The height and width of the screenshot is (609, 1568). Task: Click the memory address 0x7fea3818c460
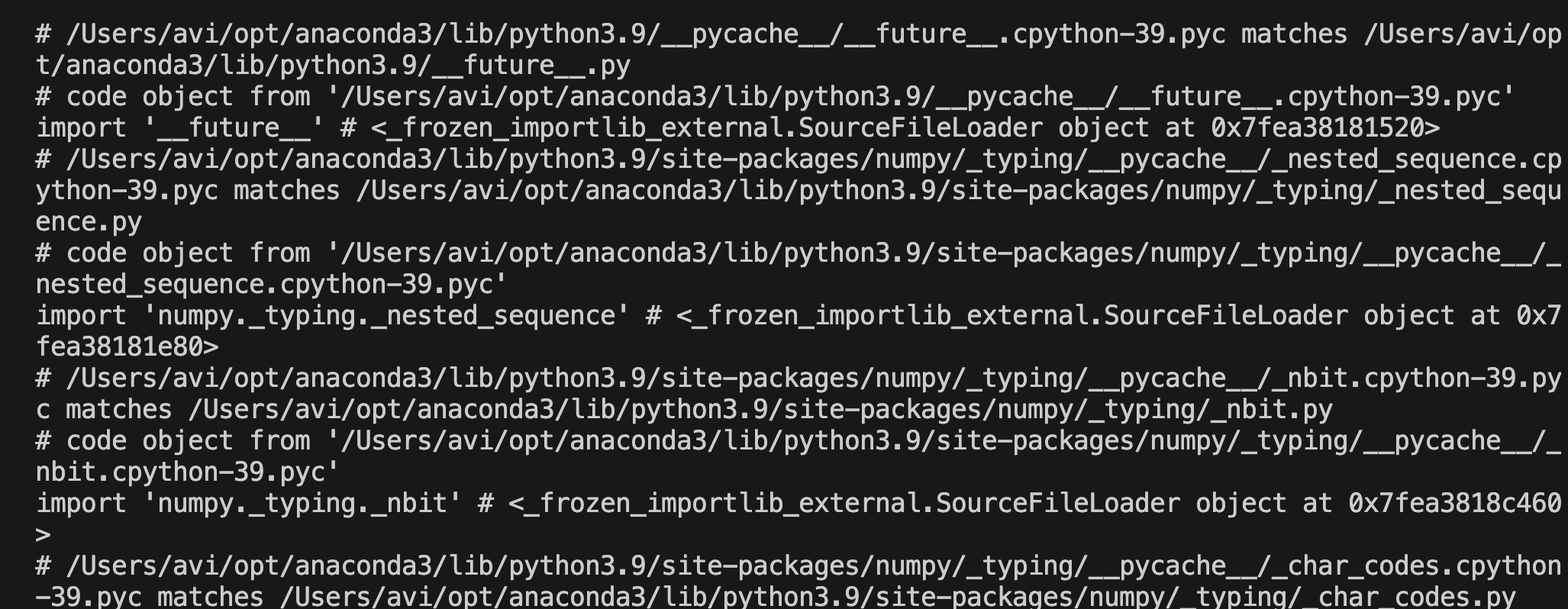1455,504
